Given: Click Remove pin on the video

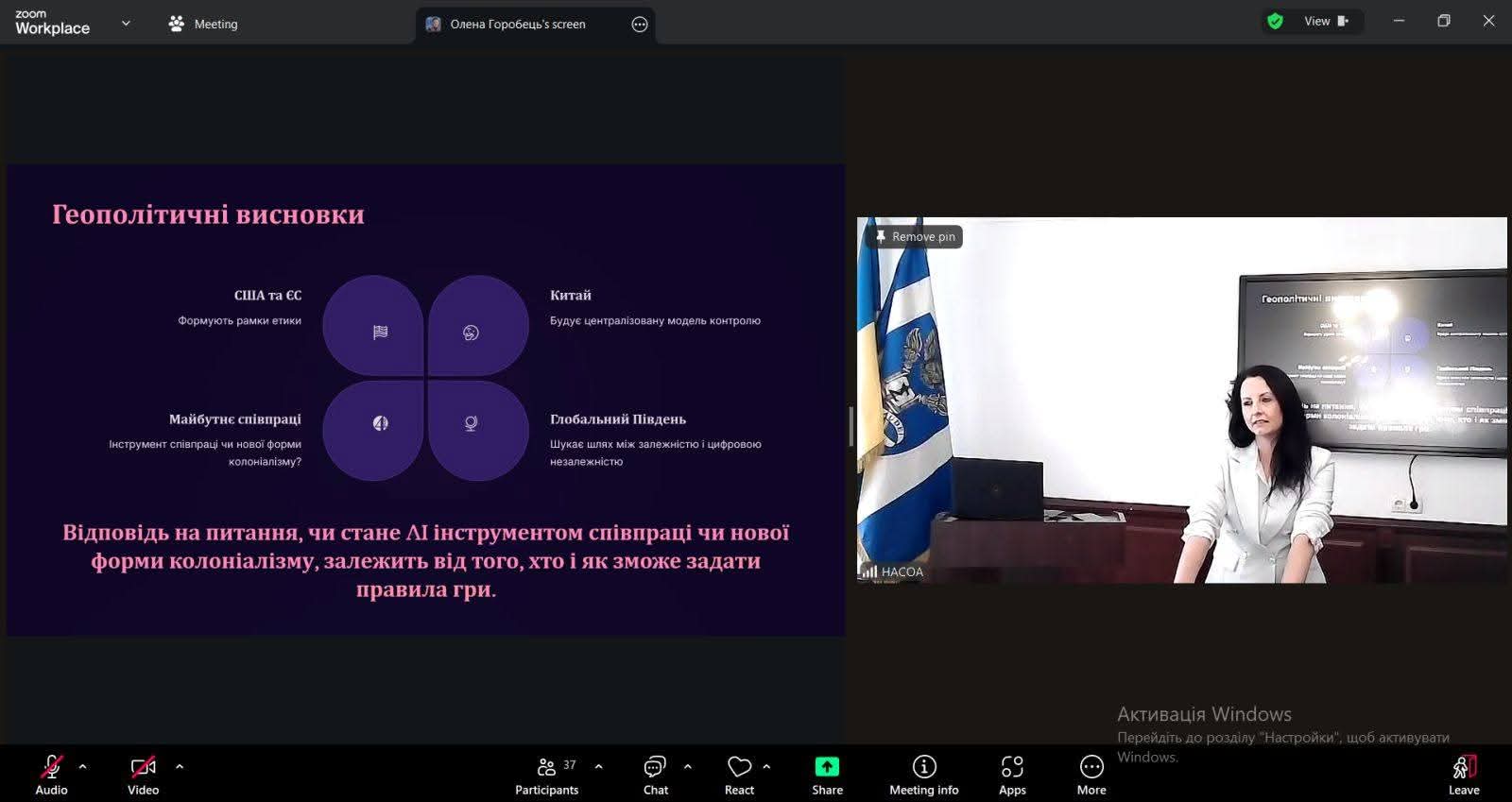Looking at the screenshot, I should [915, 237].
